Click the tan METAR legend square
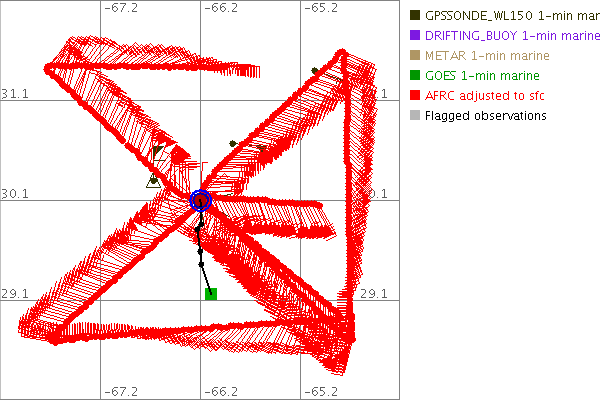The image size is (600, 400). tap(413, 55)
